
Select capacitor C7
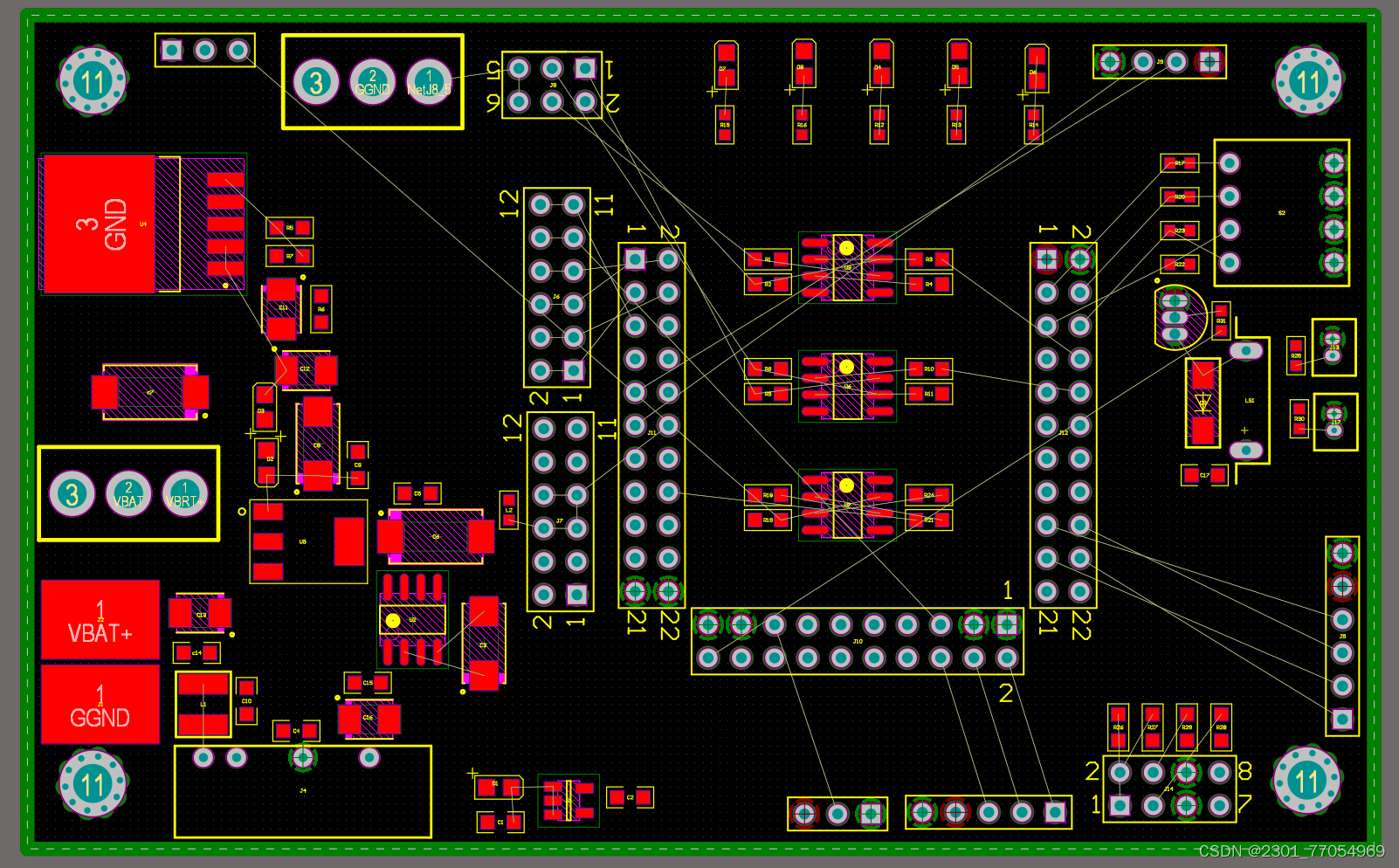150,392
